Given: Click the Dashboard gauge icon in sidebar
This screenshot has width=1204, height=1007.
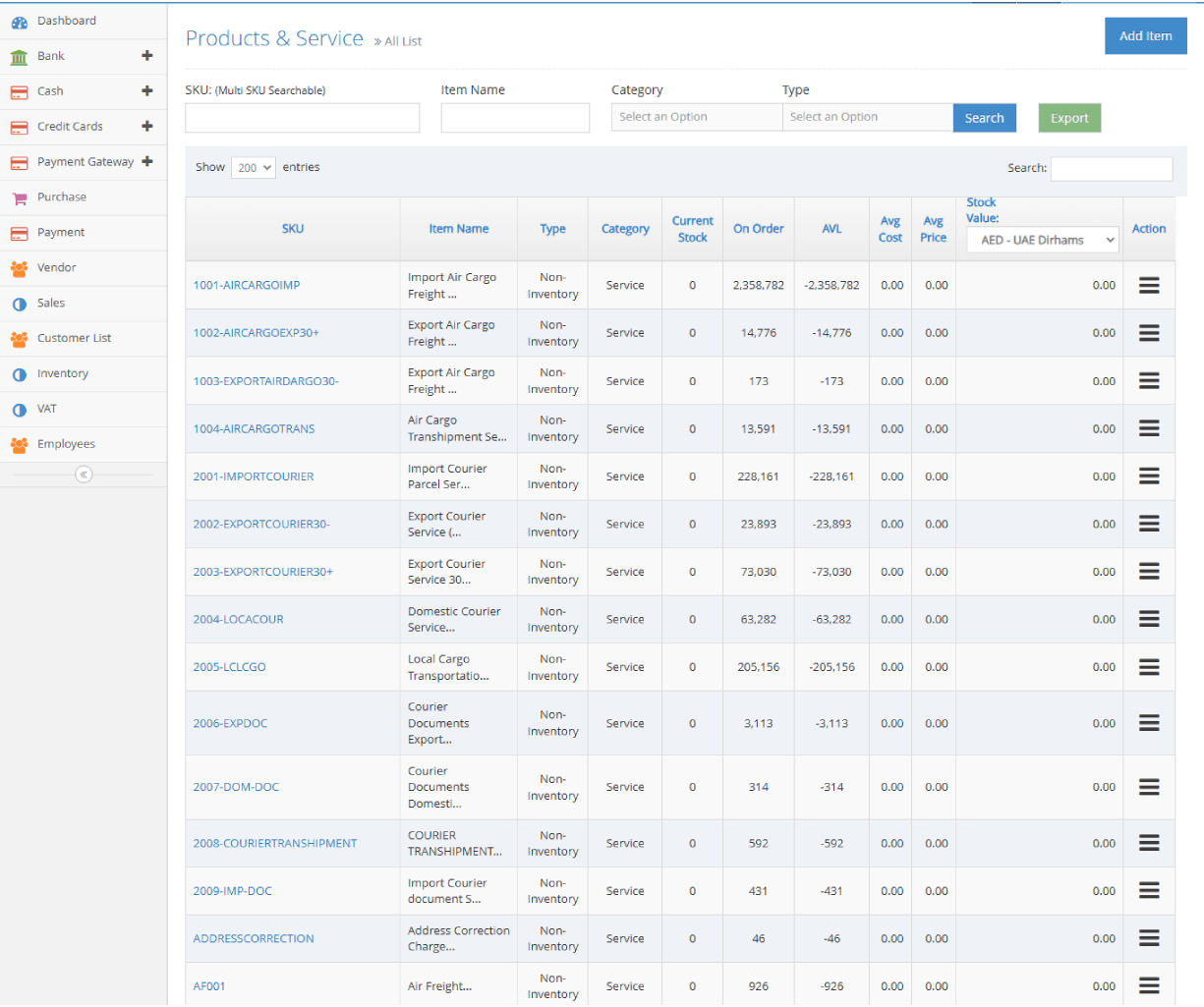Looking at the screenshot, I should (19, 22).
